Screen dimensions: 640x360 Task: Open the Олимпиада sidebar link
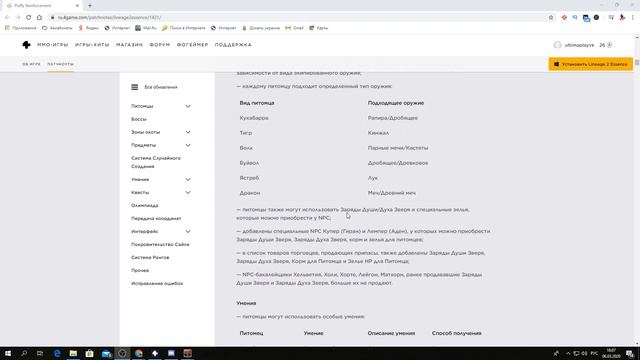click(144, 205)
